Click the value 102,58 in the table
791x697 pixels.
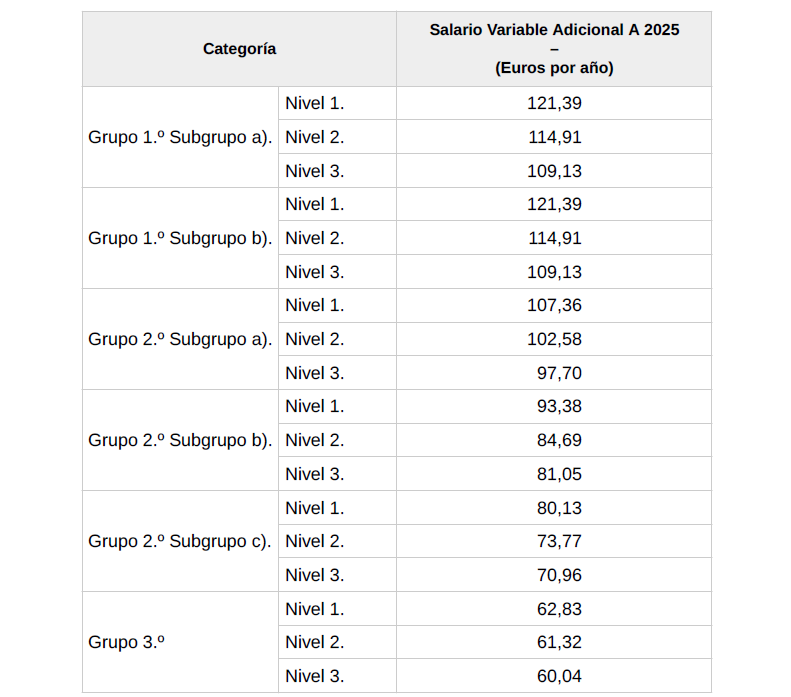[554, 340]
